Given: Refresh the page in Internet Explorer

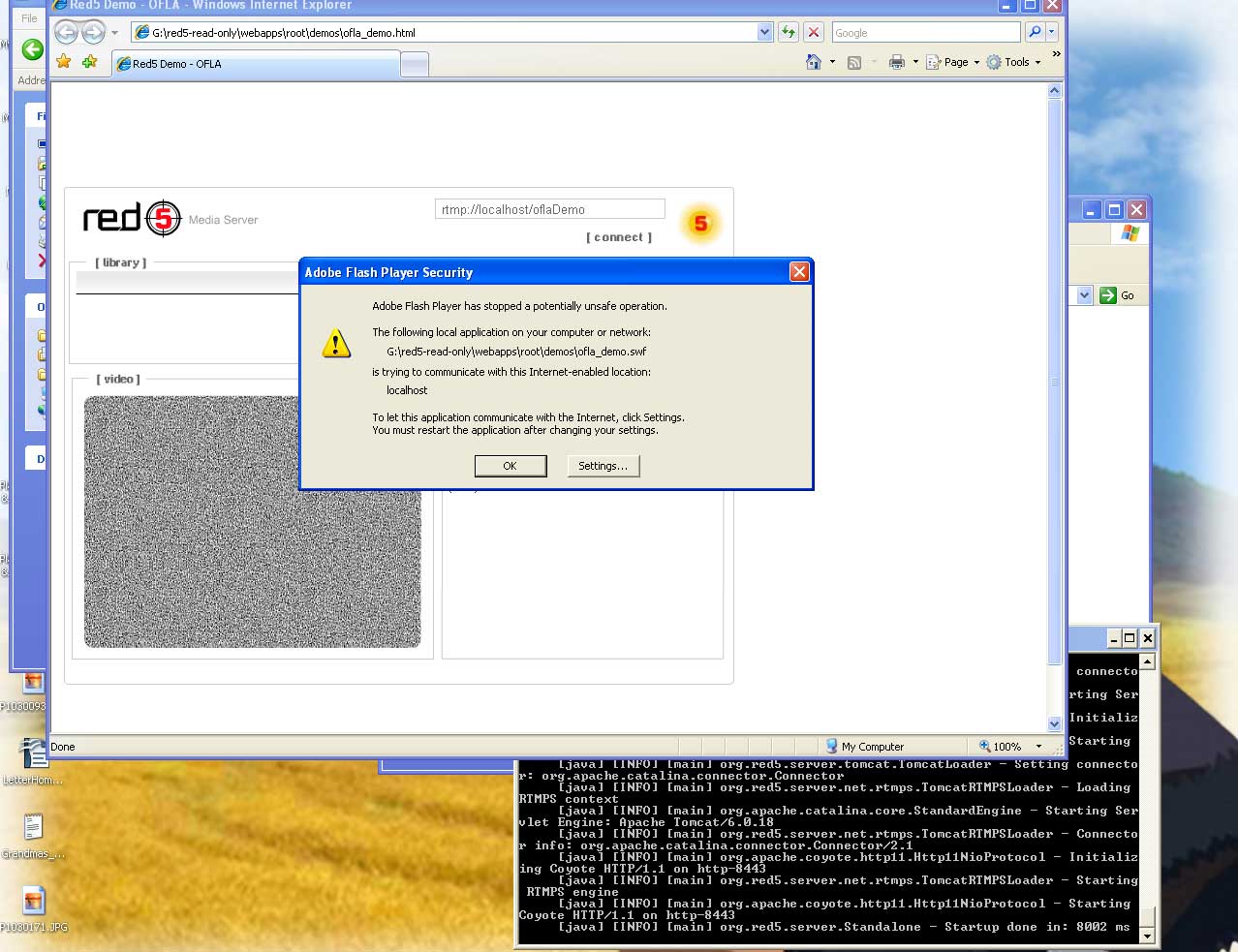Looking at the screenshot, I should pyautogui.click(x=789, y=32).
